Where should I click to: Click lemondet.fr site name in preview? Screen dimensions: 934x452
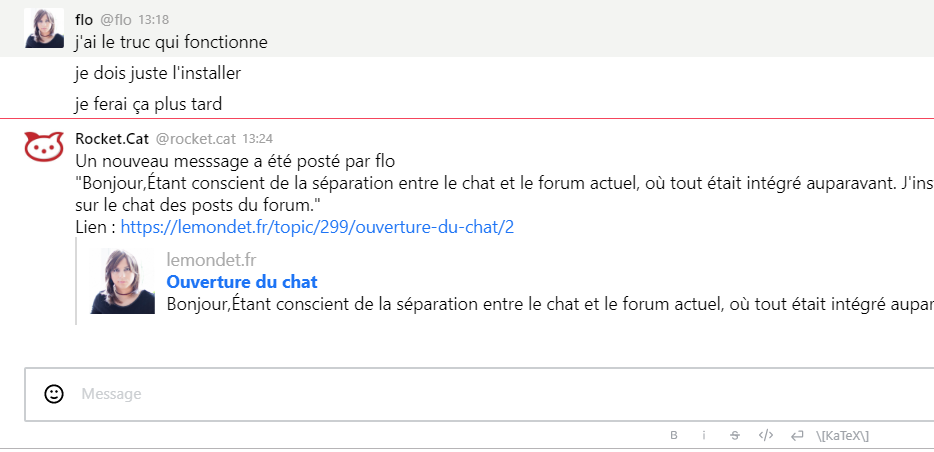pos(211,260)
